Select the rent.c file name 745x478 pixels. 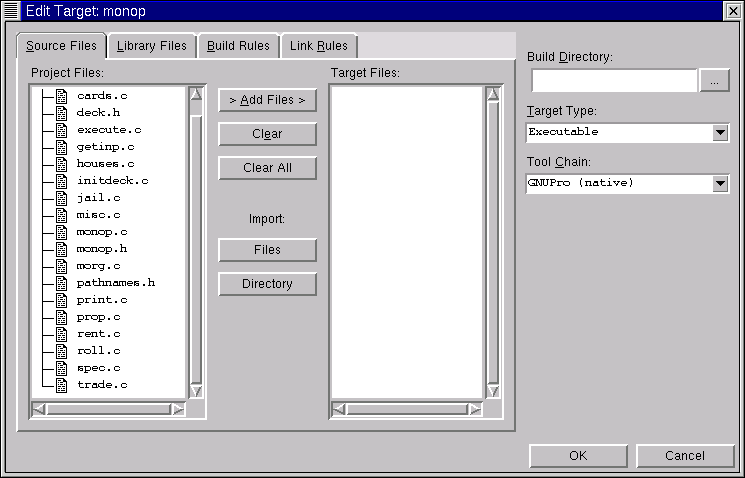tap(98, 334)
